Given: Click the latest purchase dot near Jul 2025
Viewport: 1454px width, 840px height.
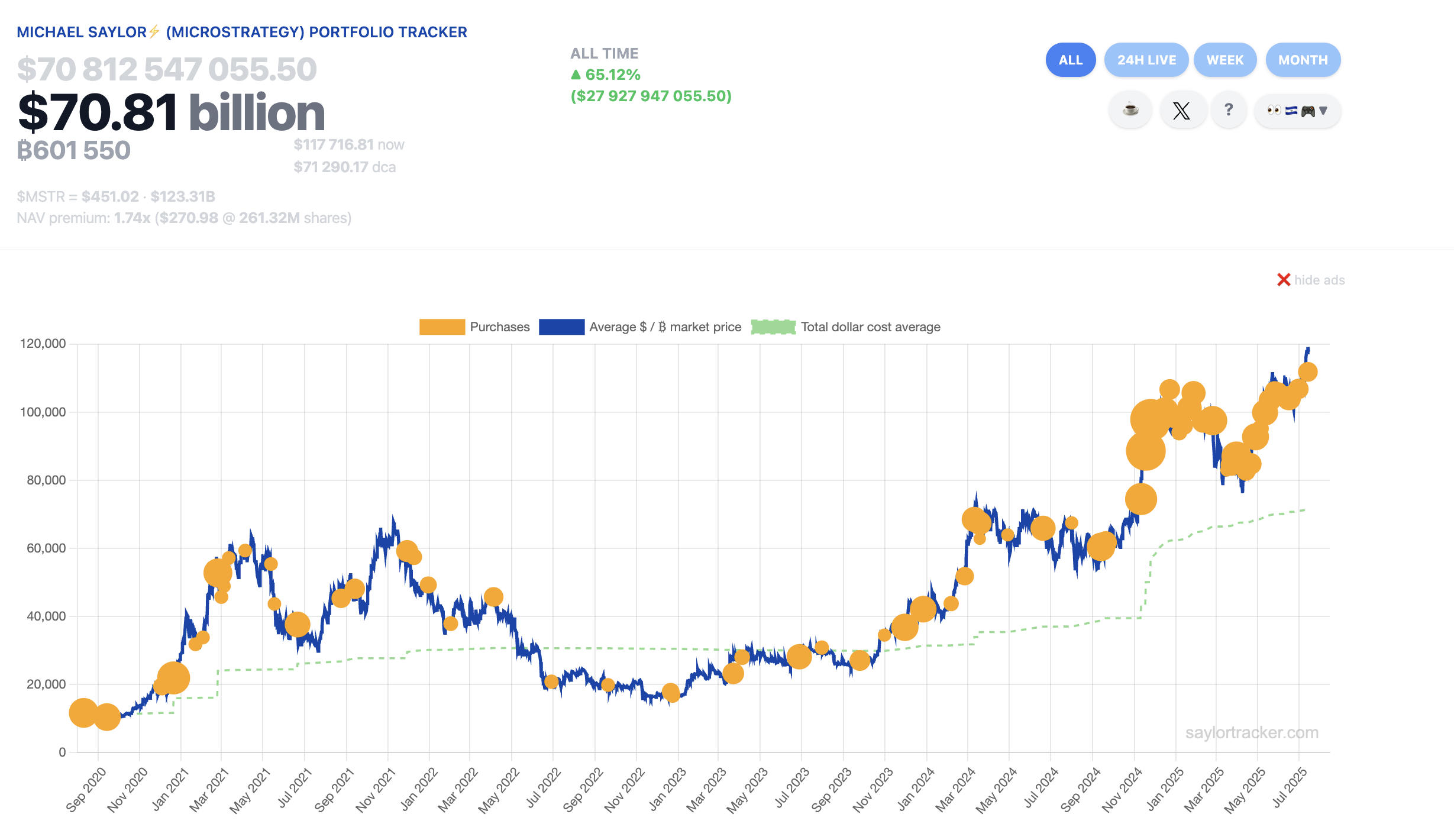Looking at the screenshot, I should click(1308, 372).
